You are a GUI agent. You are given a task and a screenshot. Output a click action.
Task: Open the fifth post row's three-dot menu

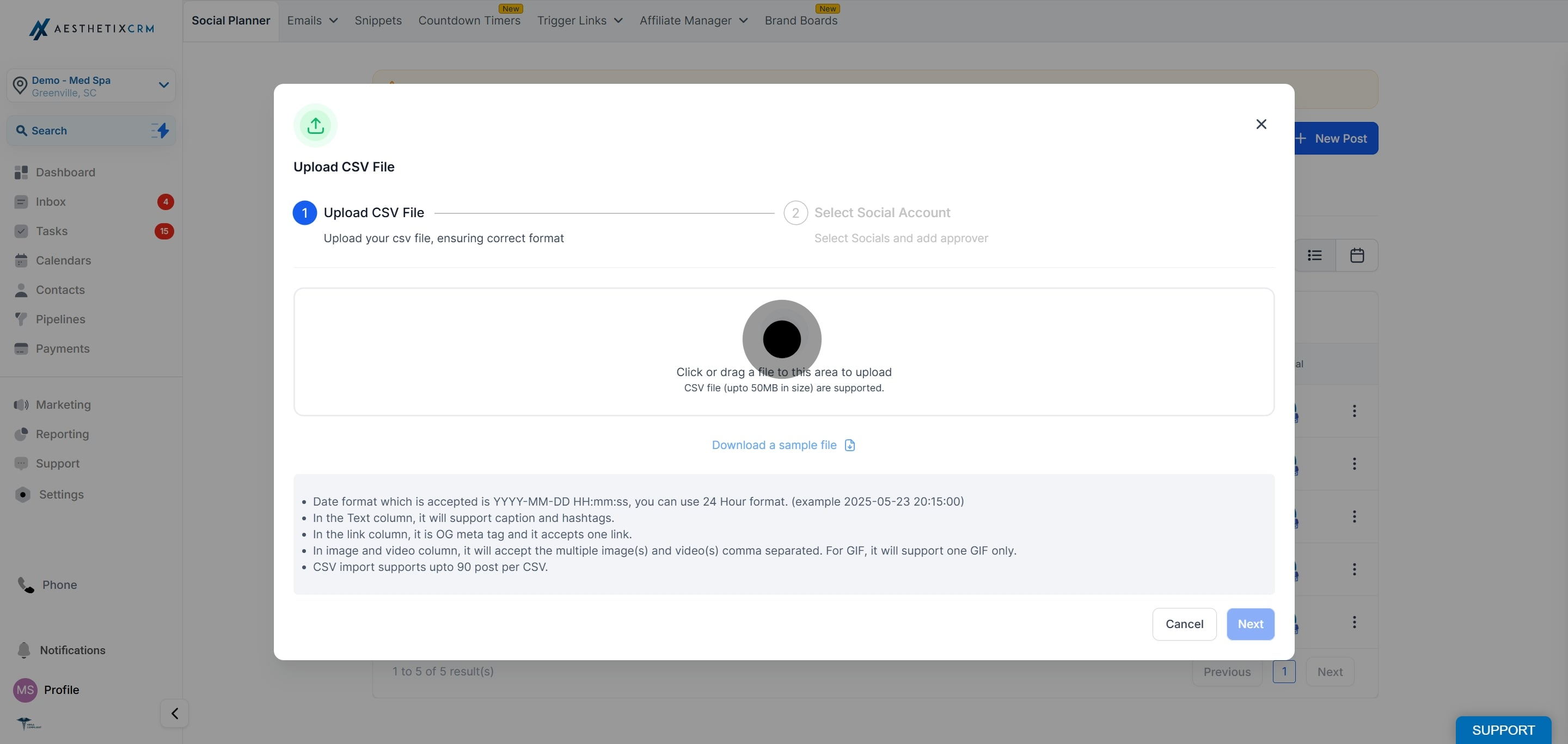tap(1355, 622)
